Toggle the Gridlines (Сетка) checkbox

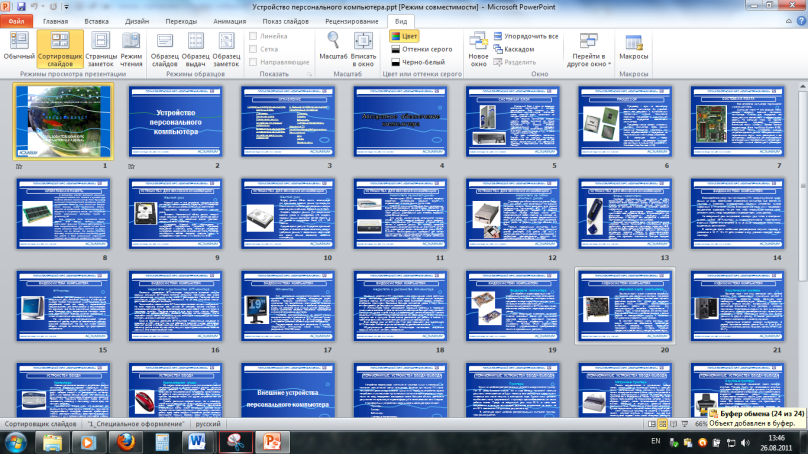(x=253, y=49)
